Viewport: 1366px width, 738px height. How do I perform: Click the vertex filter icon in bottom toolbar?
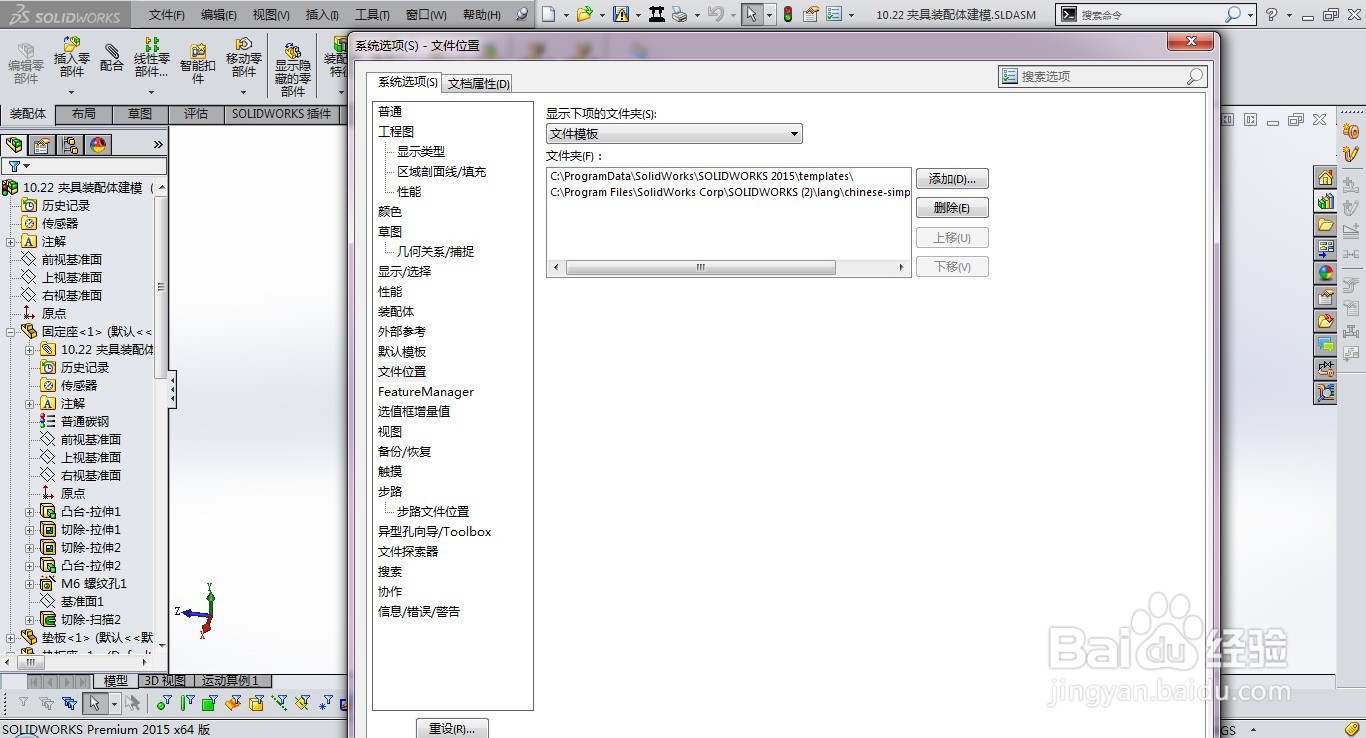(164, 704)
